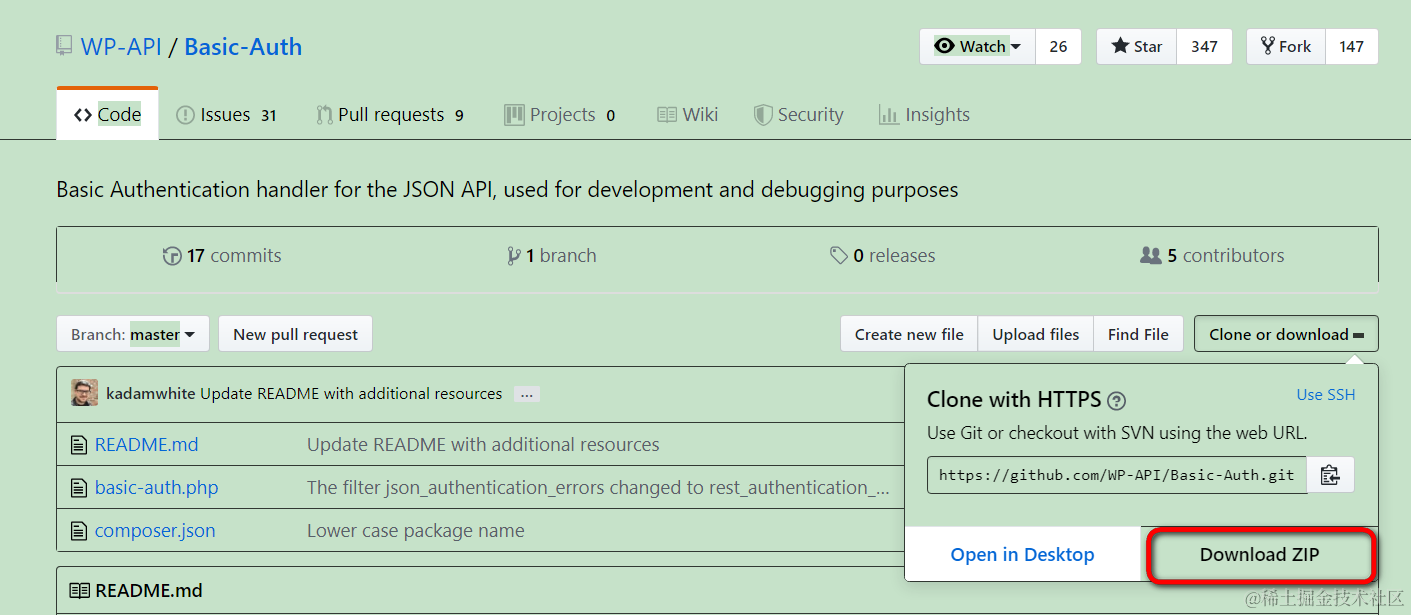Open the Wiki tab
This screenshot has height=615, width=1411.
coord(688,115)
